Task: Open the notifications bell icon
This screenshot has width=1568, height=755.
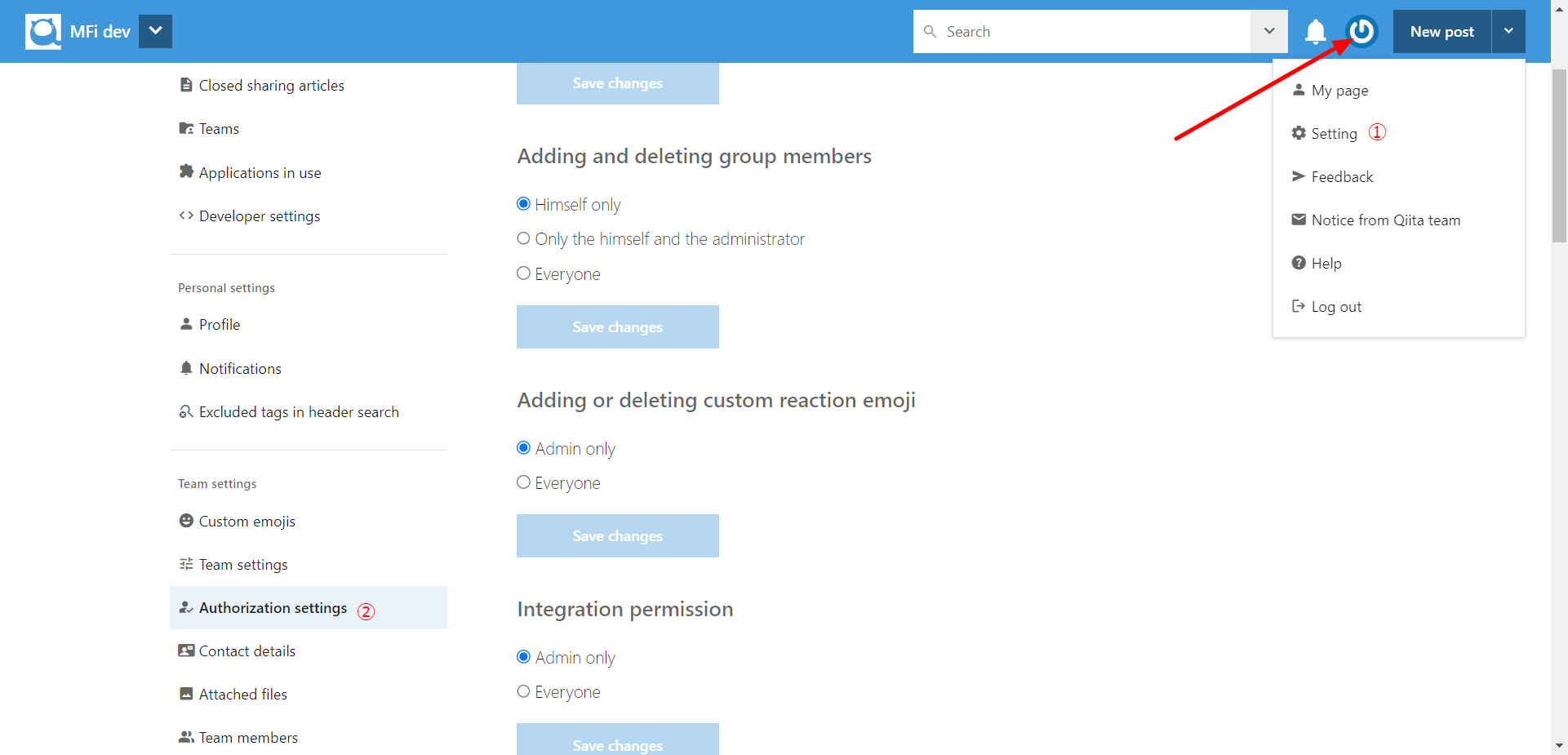Action: tap(1315, 32)
